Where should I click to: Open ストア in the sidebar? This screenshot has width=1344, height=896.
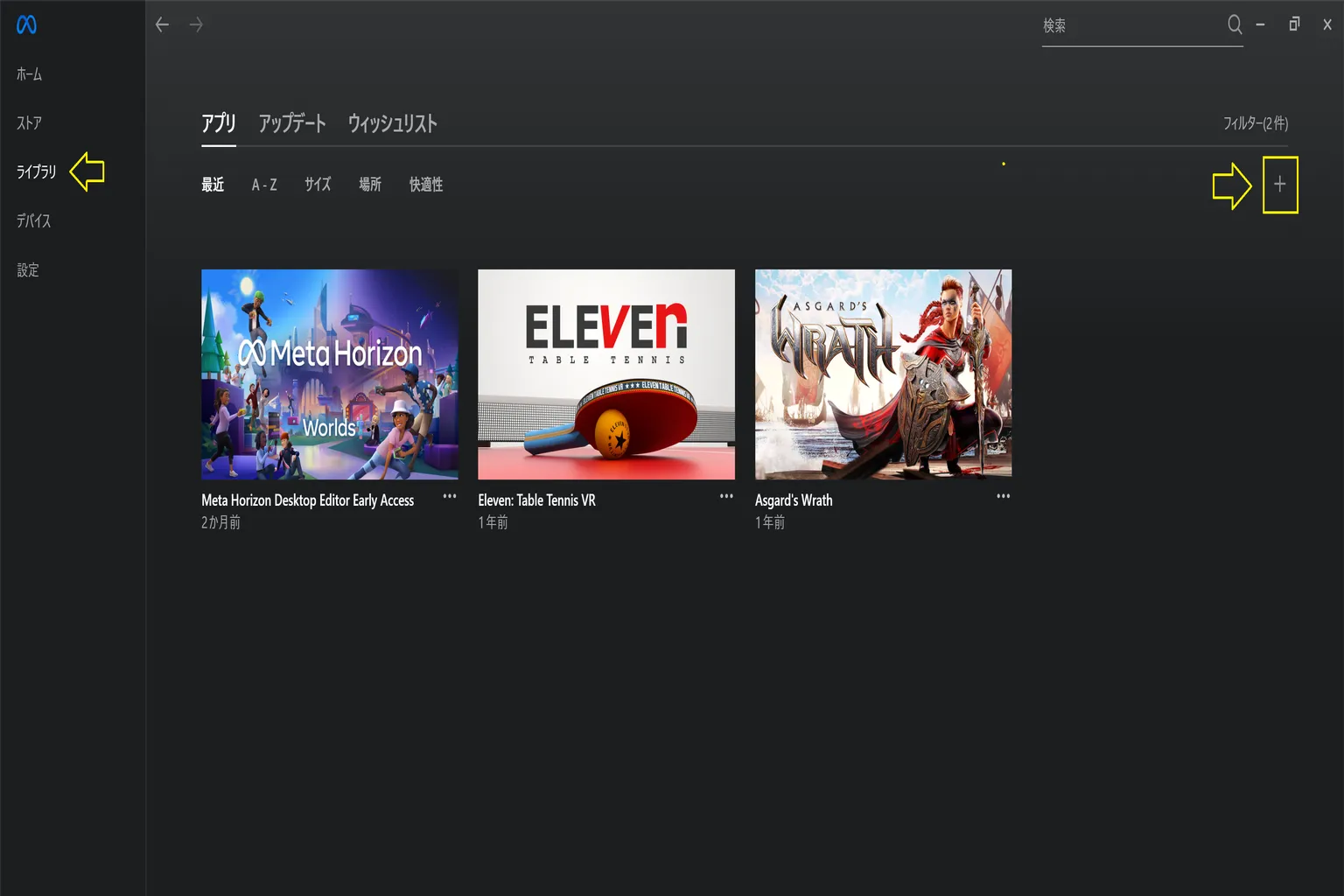(x=29, y=123)
